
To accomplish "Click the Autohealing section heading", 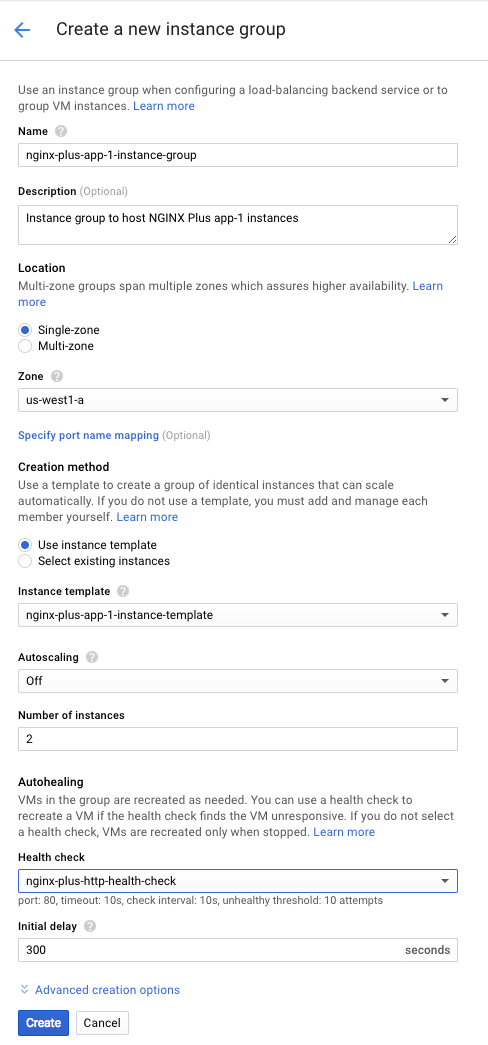I will [51, 781].
